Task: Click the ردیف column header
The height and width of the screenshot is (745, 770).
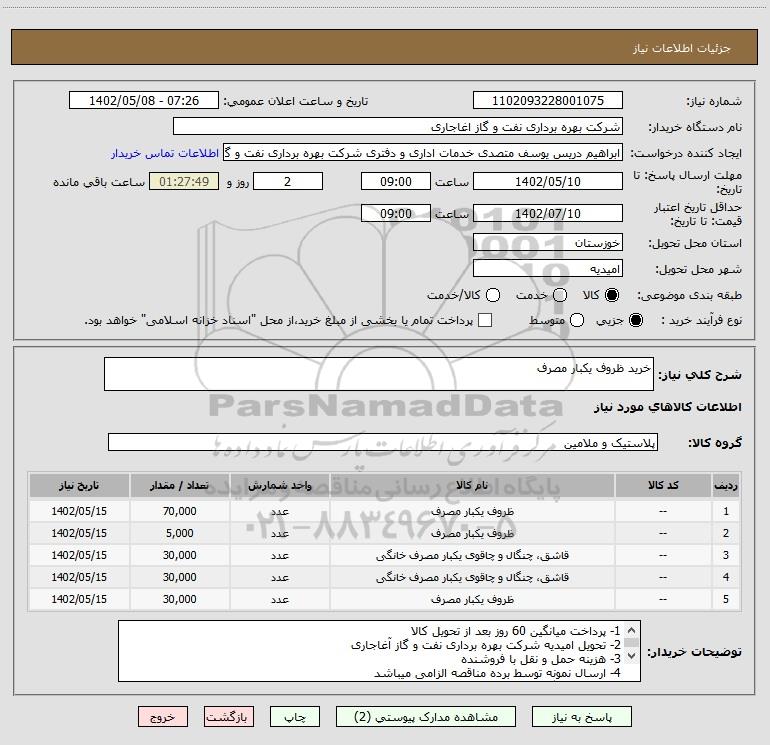Action: (726, 485)
